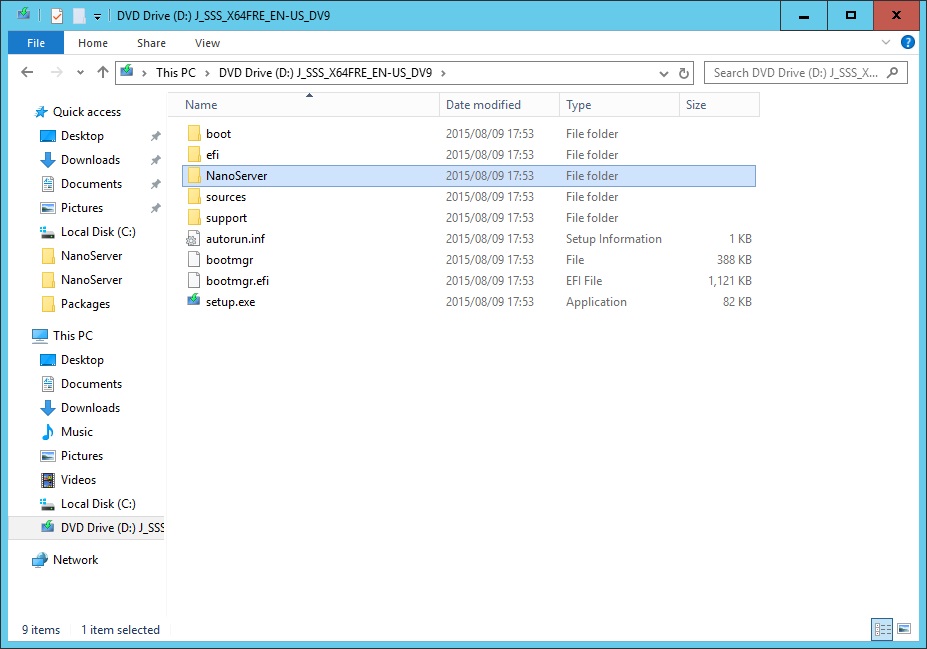
Task: Select the setup.exe application icon
Action: coord(193,300)
